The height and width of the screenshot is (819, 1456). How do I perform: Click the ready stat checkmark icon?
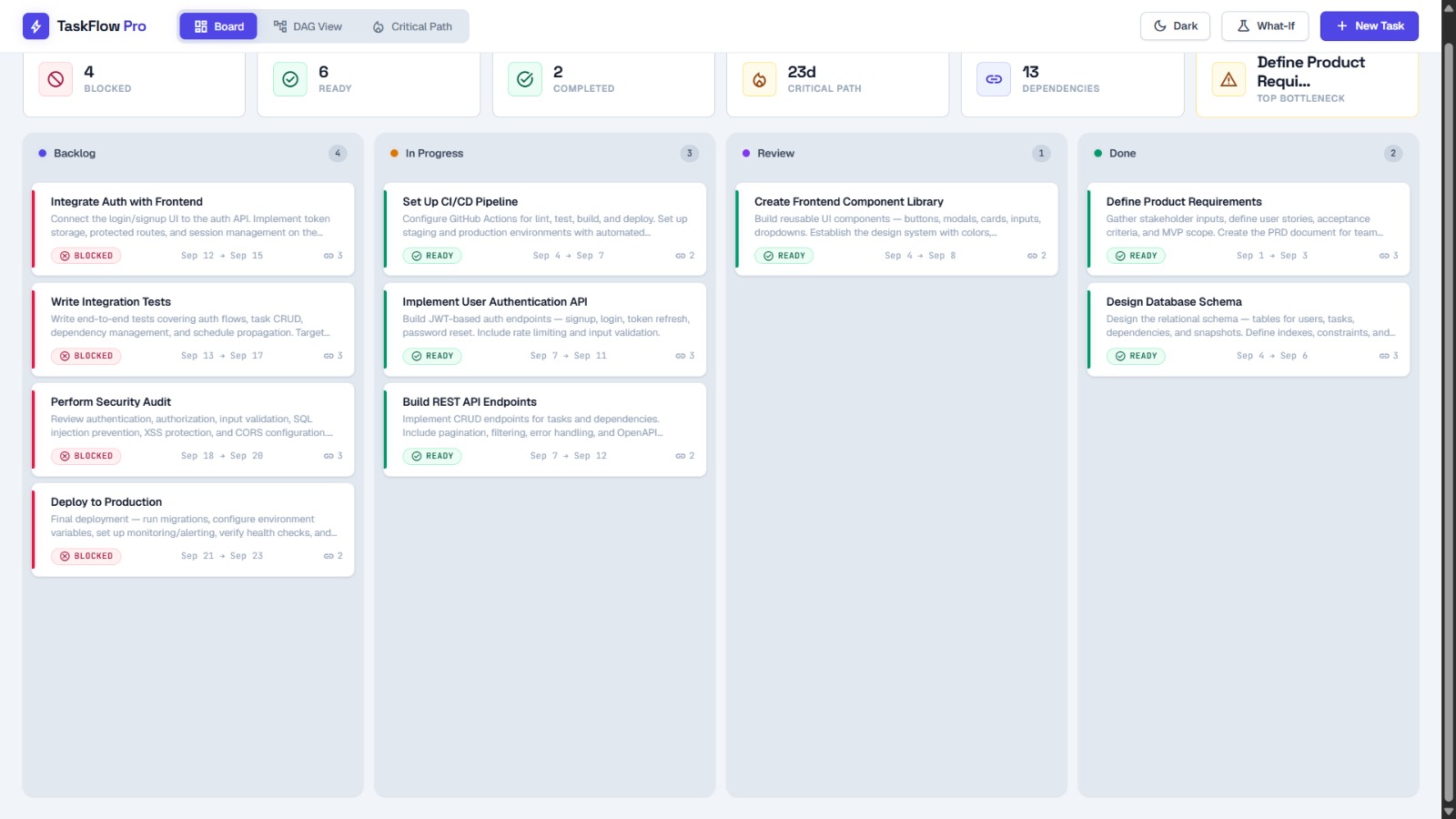coord(290,79)
